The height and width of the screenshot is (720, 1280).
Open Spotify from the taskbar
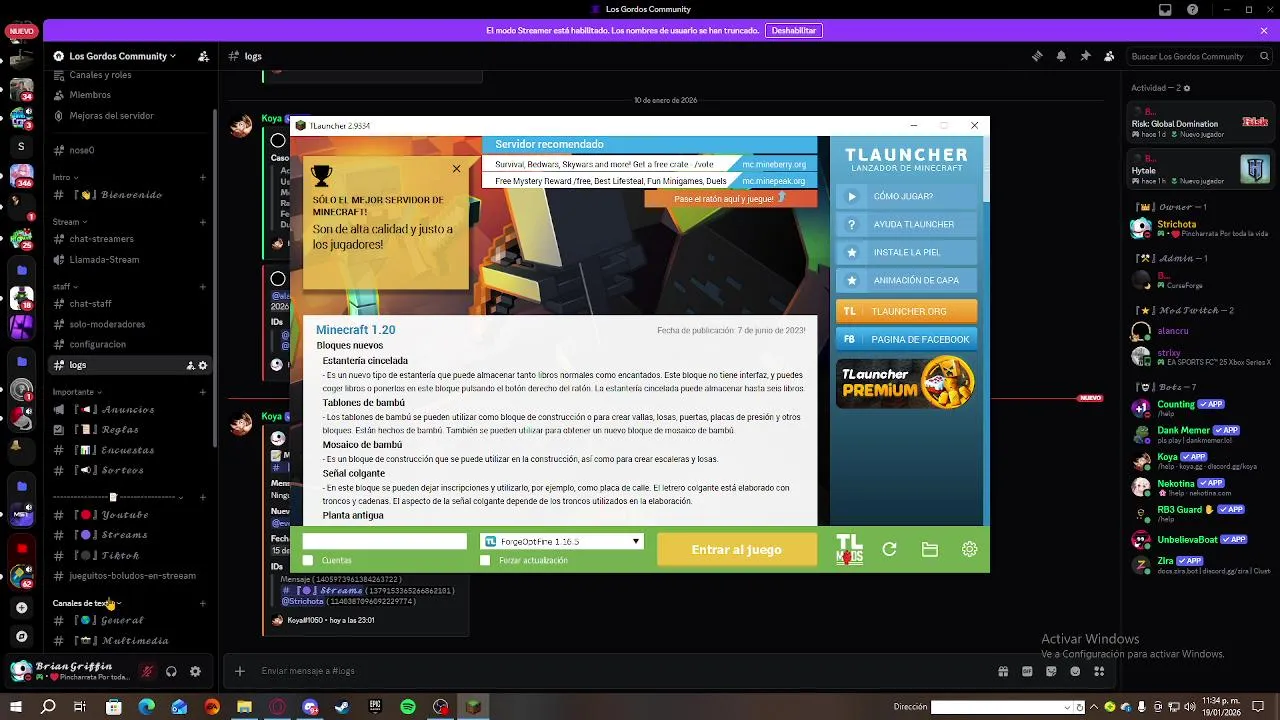point(408,707)
